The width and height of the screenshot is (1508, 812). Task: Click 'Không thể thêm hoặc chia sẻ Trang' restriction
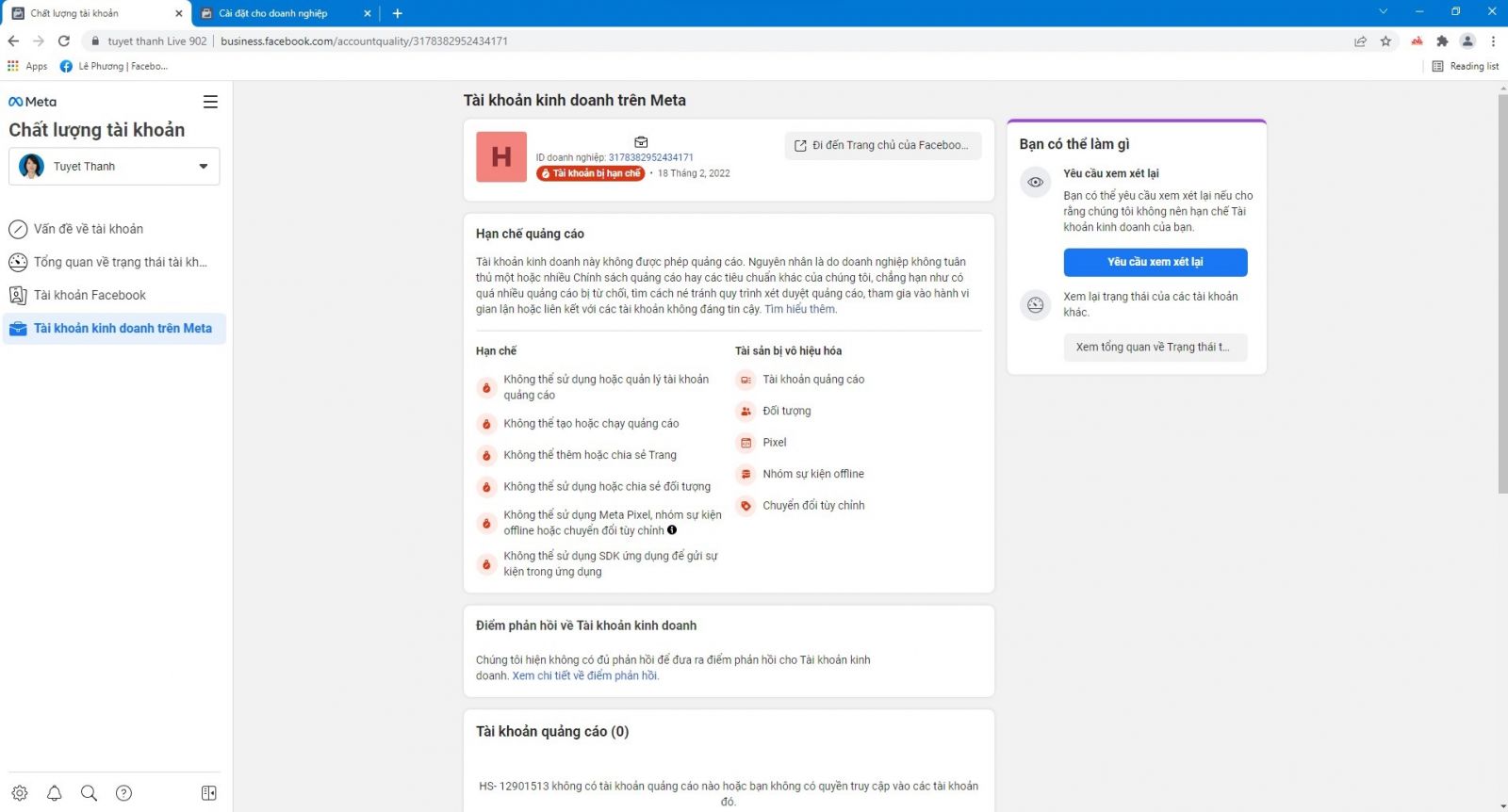click(590, 455)
